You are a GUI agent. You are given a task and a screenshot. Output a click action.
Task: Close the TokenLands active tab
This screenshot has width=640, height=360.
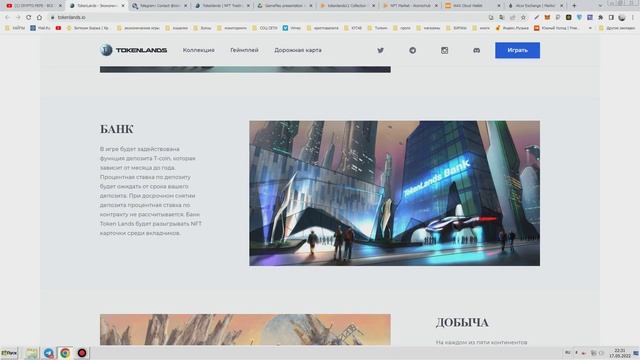(x=122, y=6)
